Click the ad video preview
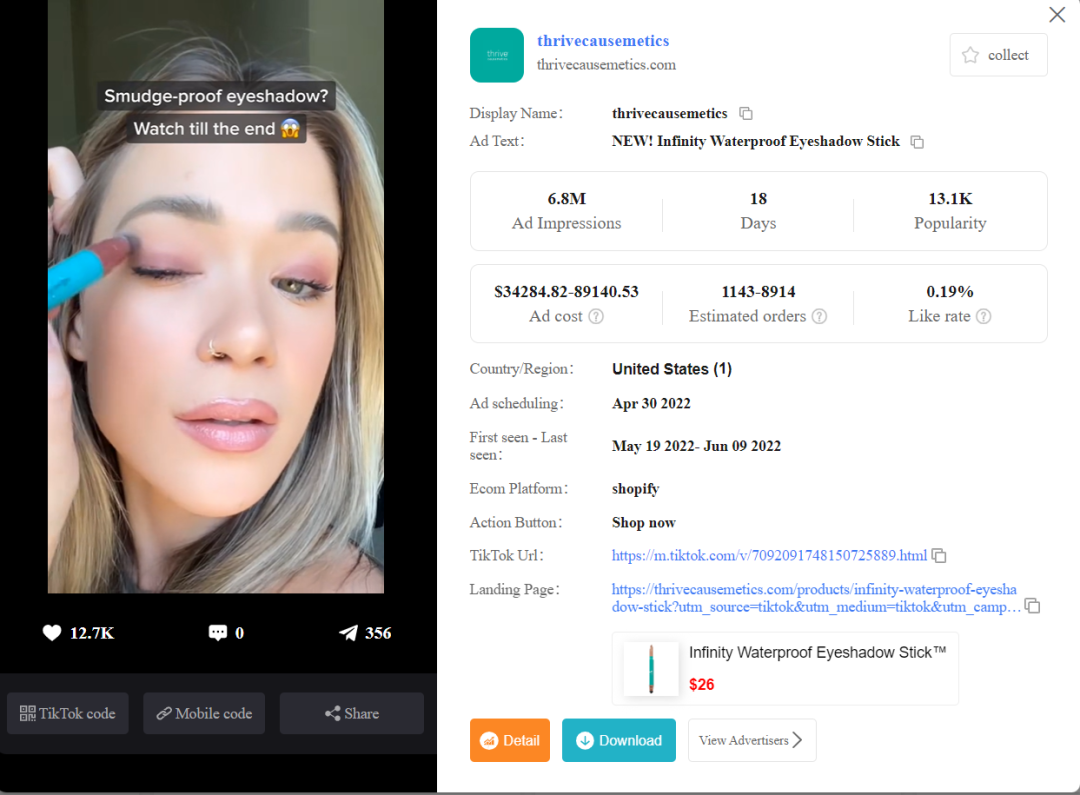 pos(216,296)
